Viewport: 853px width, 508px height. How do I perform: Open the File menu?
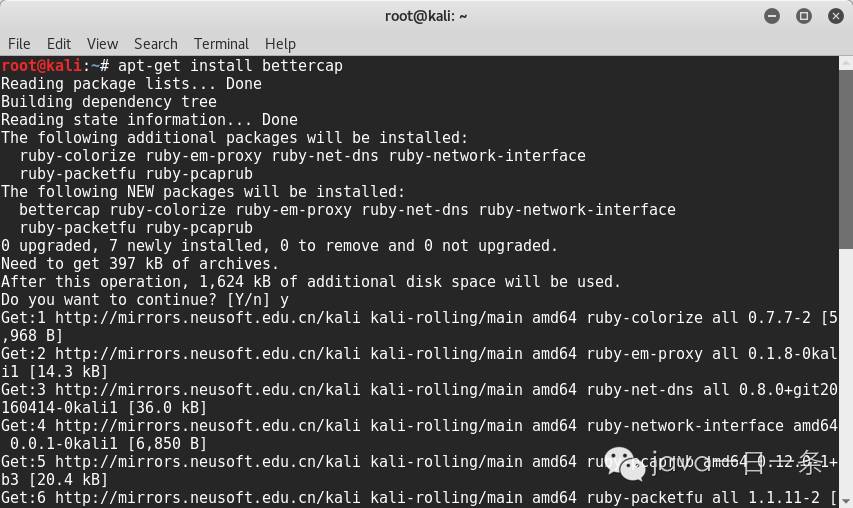pyautogui.click(x=19, y=44)
